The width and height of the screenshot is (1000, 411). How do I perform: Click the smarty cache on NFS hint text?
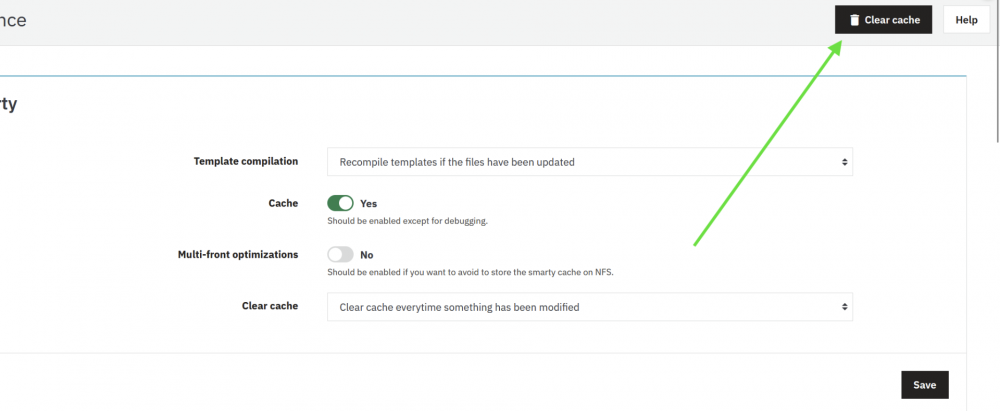pyautogui.click(x=483, y=273)
